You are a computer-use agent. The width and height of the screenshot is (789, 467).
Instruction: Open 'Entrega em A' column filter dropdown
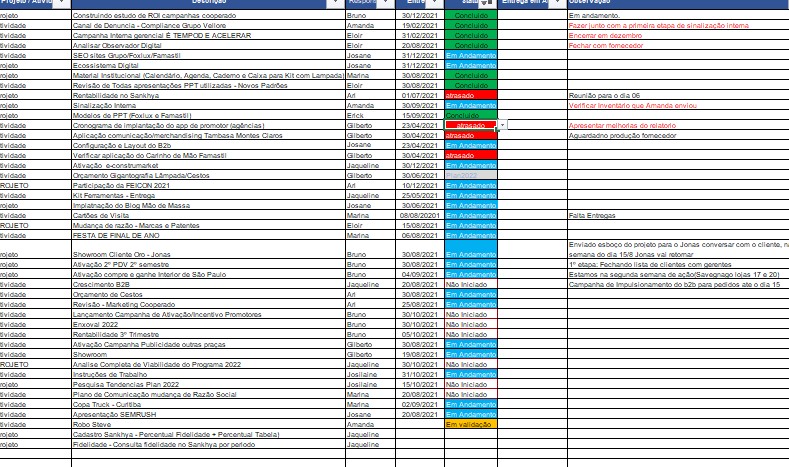[558, 3]
